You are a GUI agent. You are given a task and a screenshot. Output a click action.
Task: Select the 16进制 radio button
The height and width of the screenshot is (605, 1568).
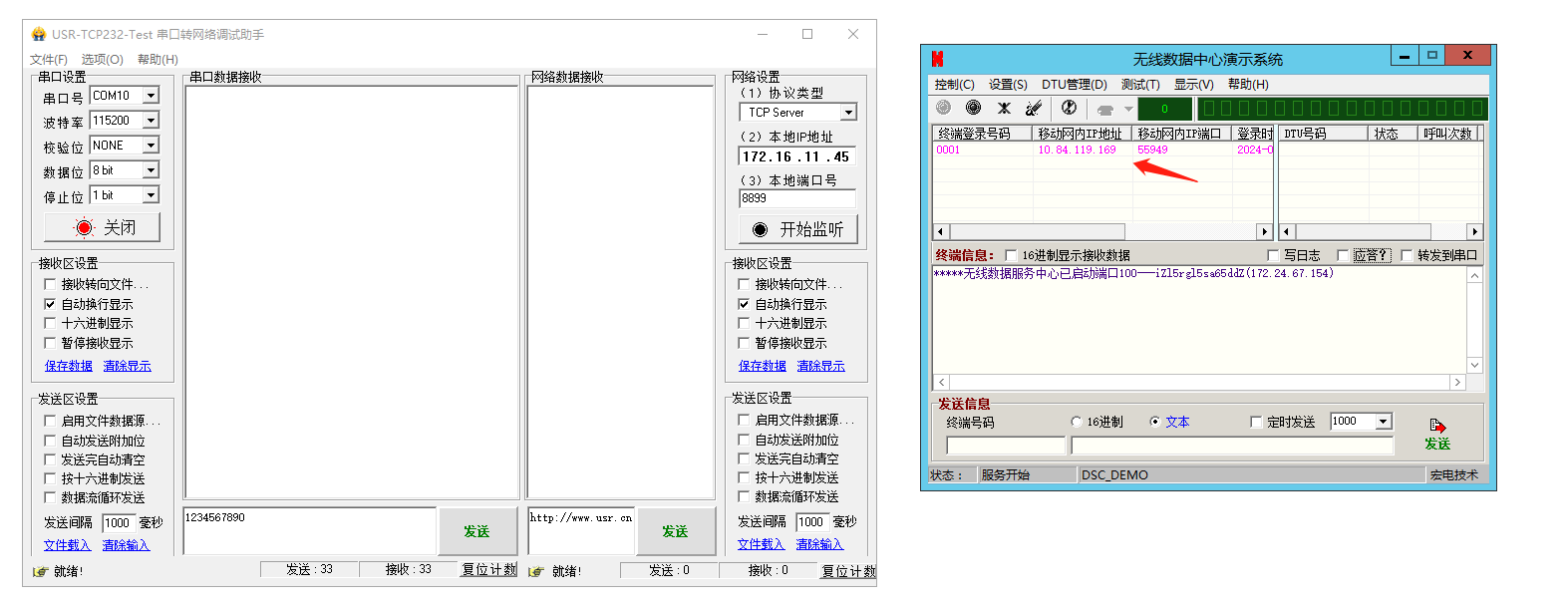1076,422
